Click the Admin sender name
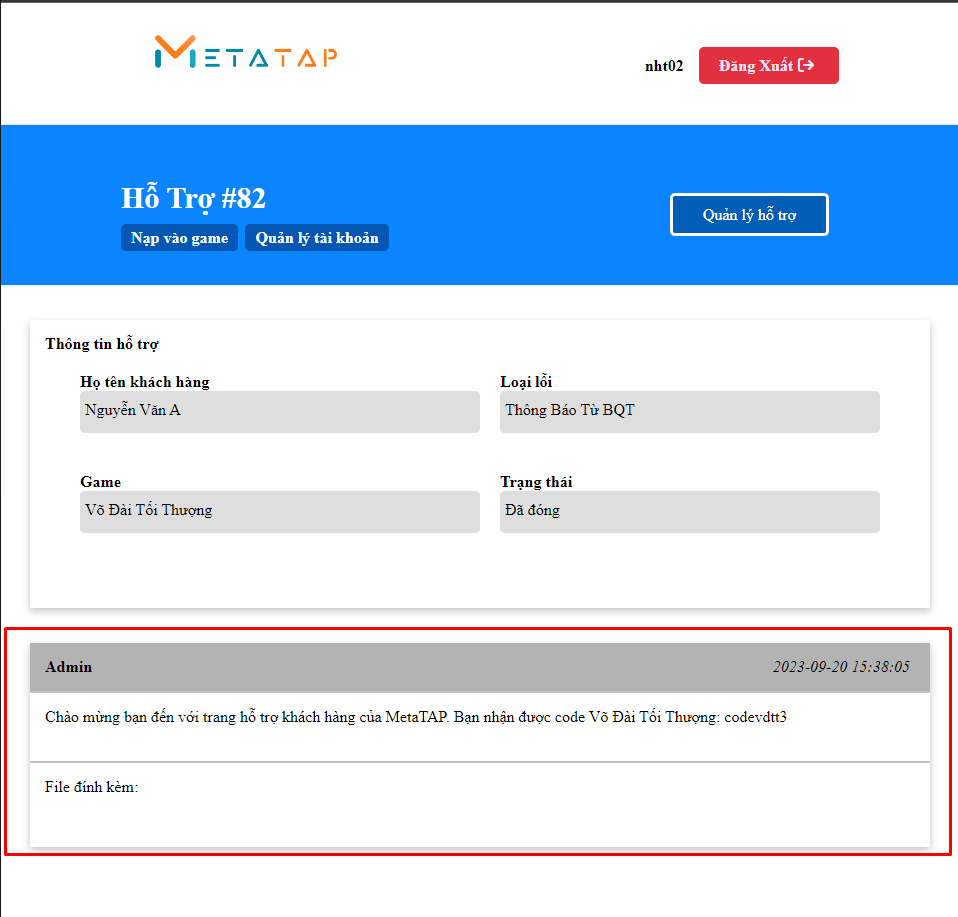The height and width of the screenshot is (917, 958). point(69,667)
